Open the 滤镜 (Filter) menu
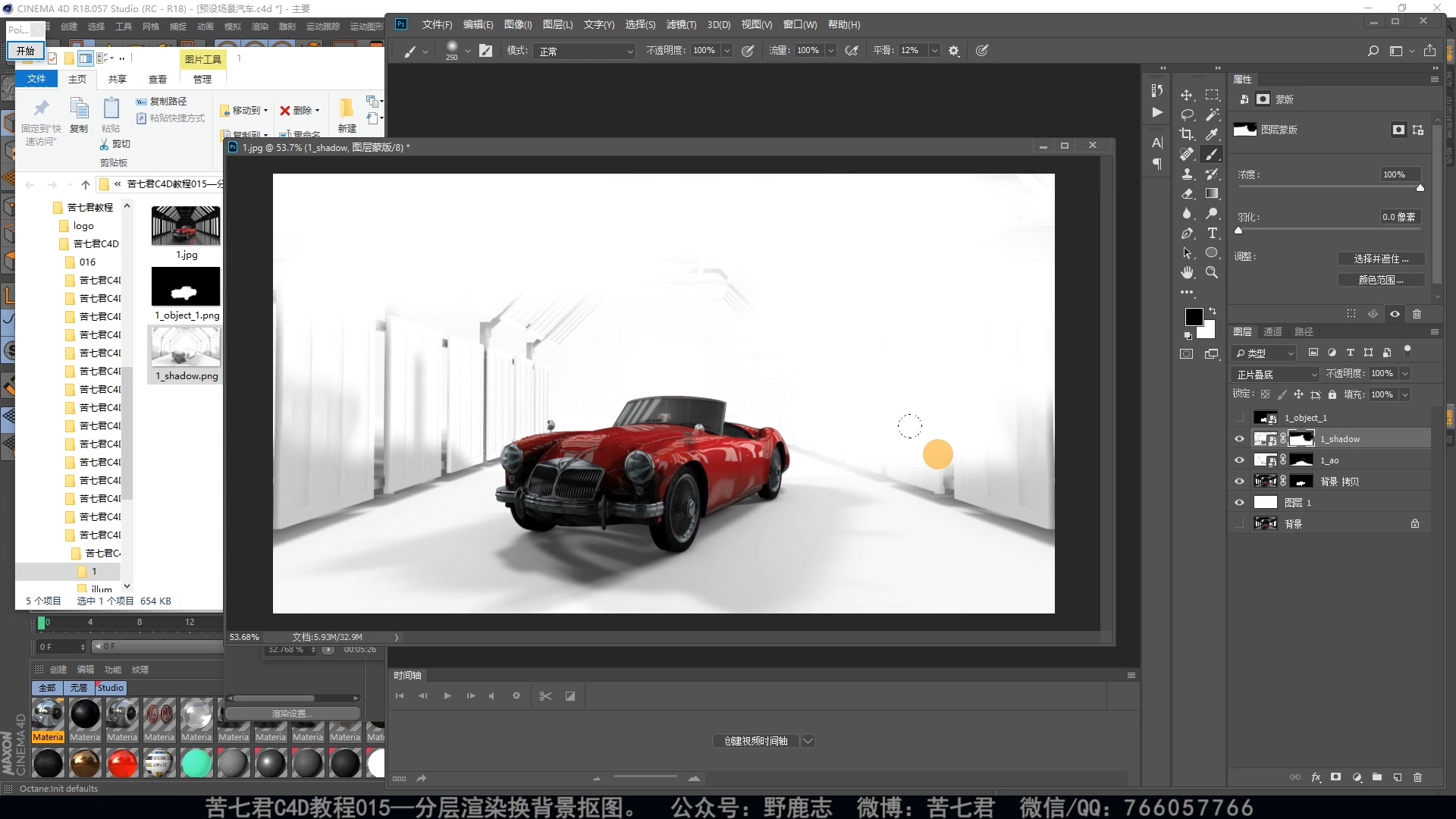This screenshot has height=819, width=1456. point(680,24)
